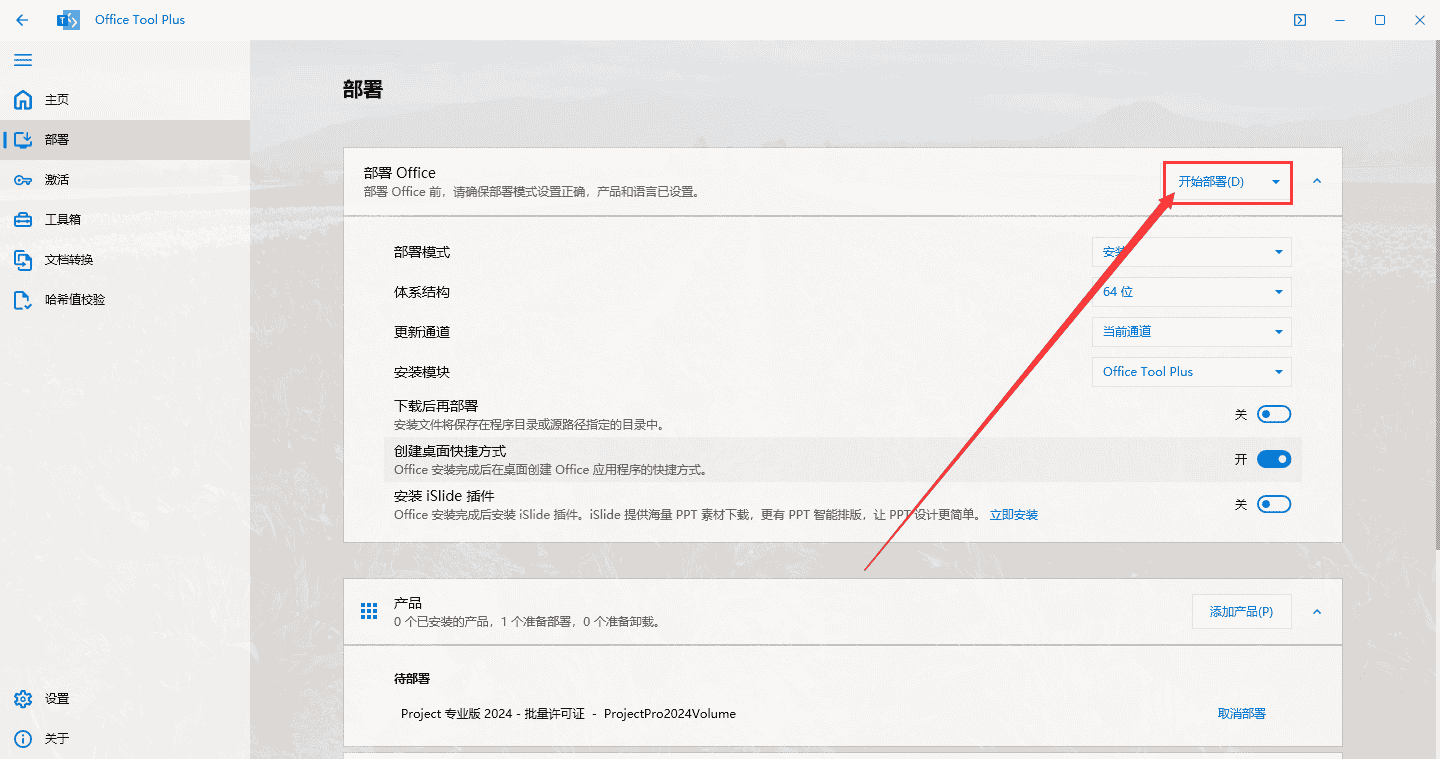
Task: Open 哈希值校验 page
Action: (125, 300)
